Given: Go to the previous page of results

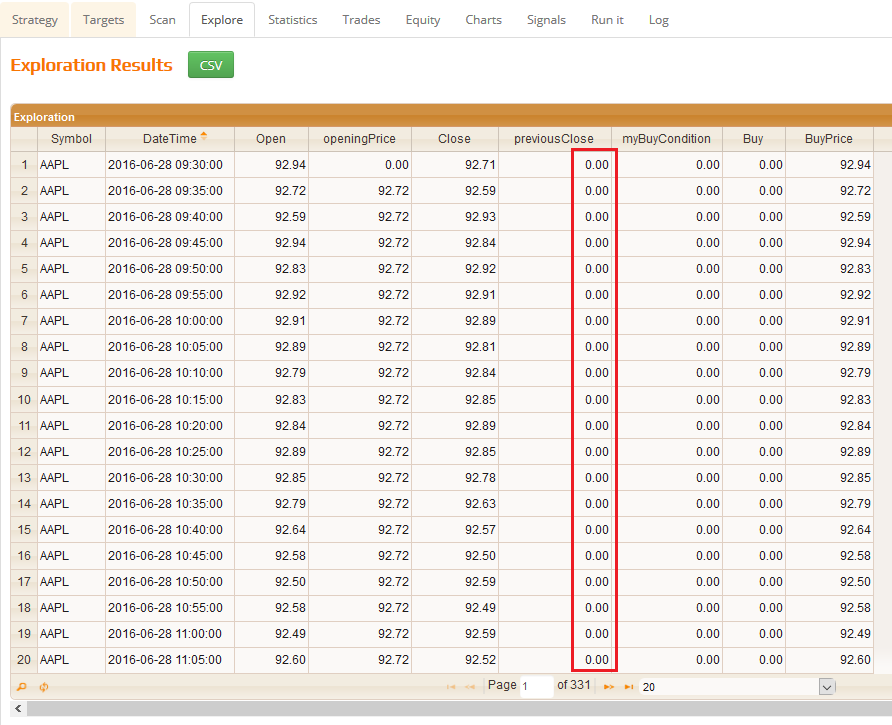Looking at the screenshot, I should [470, 687].
